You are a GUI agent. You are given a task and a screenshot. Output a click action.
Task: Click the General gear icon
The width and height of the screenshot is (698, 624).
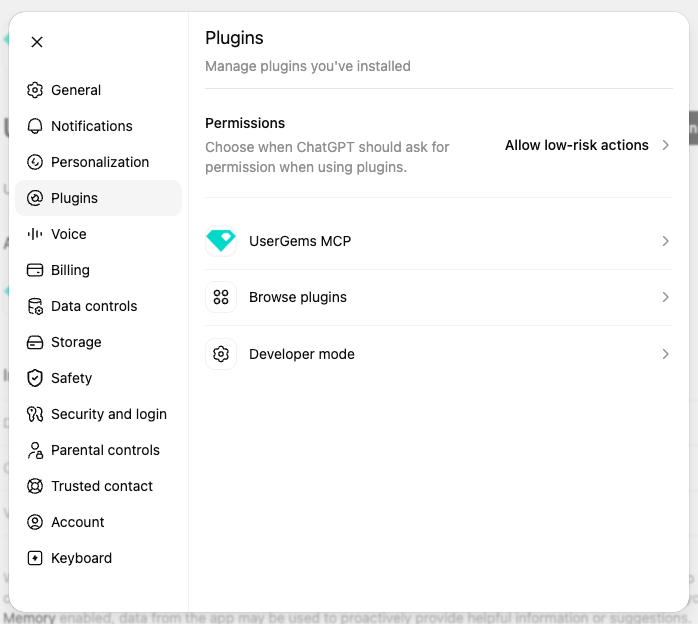point(35,90)
